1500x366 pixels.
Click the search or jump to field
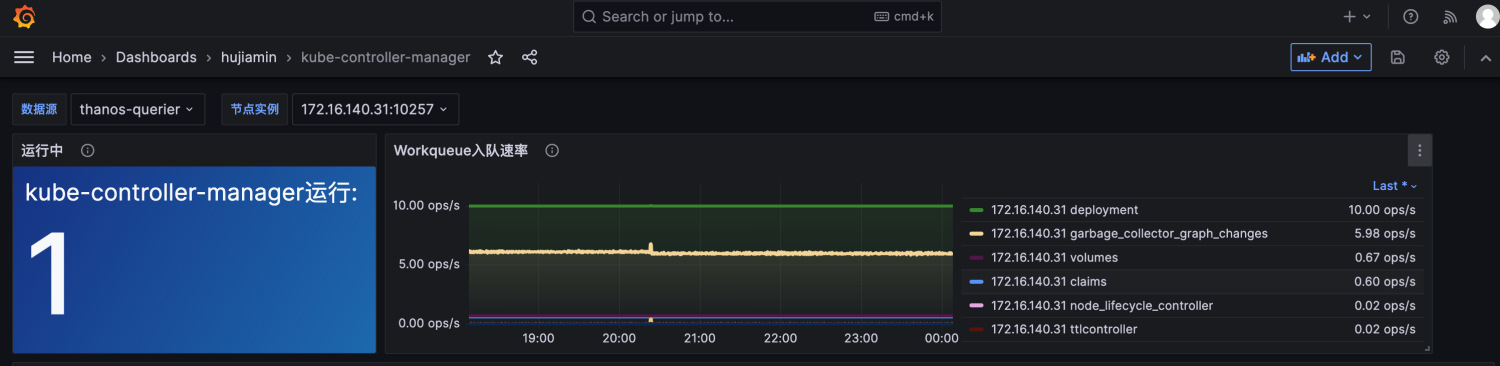(757, 17)
